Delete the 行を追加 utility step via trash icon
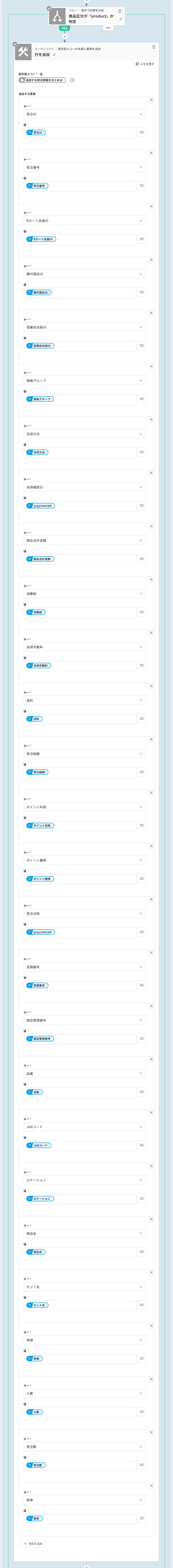This screenshot has height=1568, width=173. pos(153,47)
